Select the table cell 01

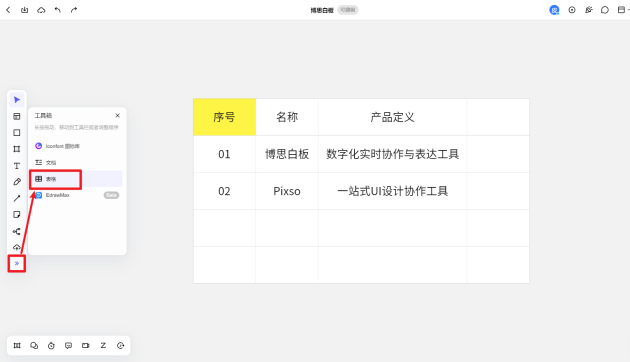(x=225, y=154)
